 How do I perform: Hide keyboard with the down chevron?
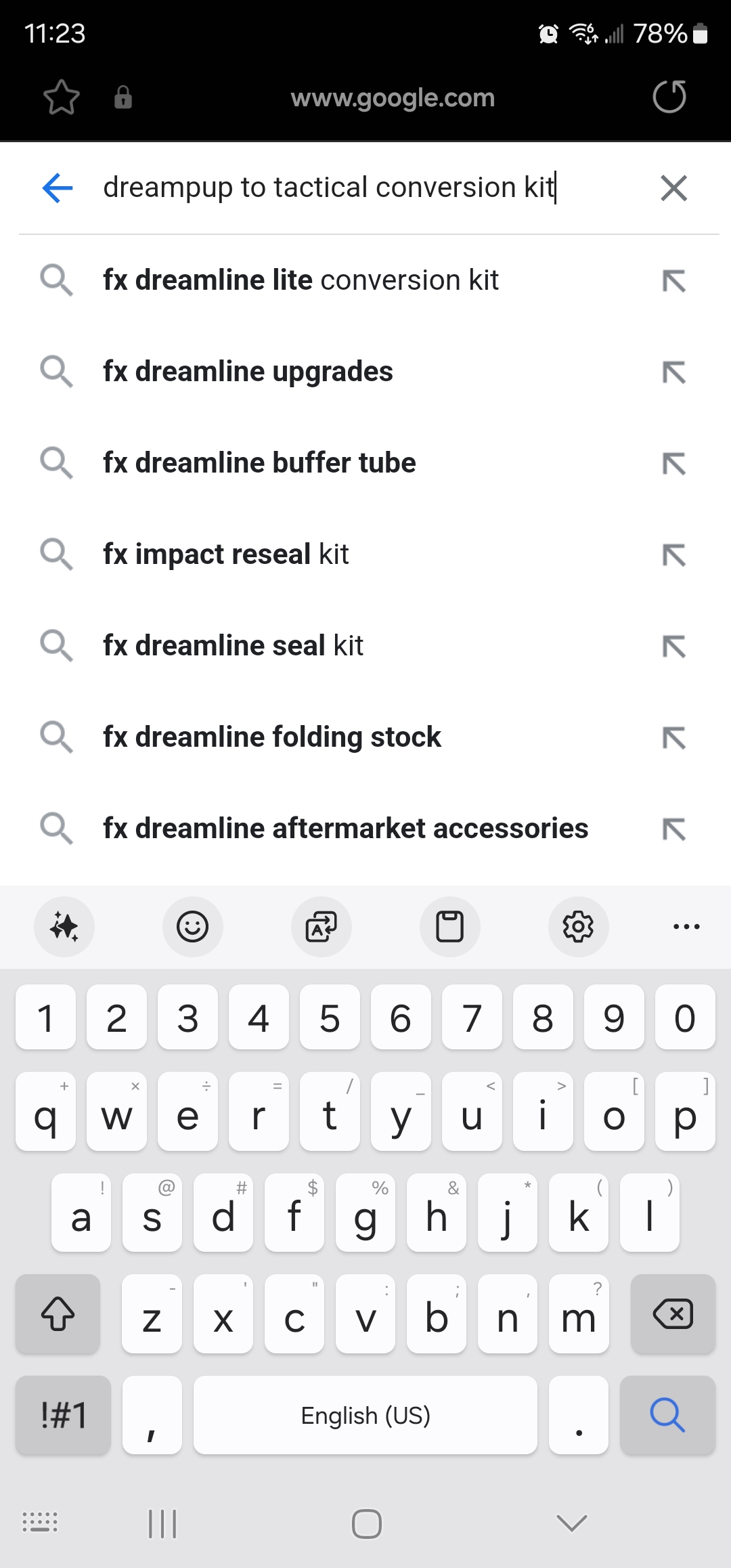[572, 1523]
